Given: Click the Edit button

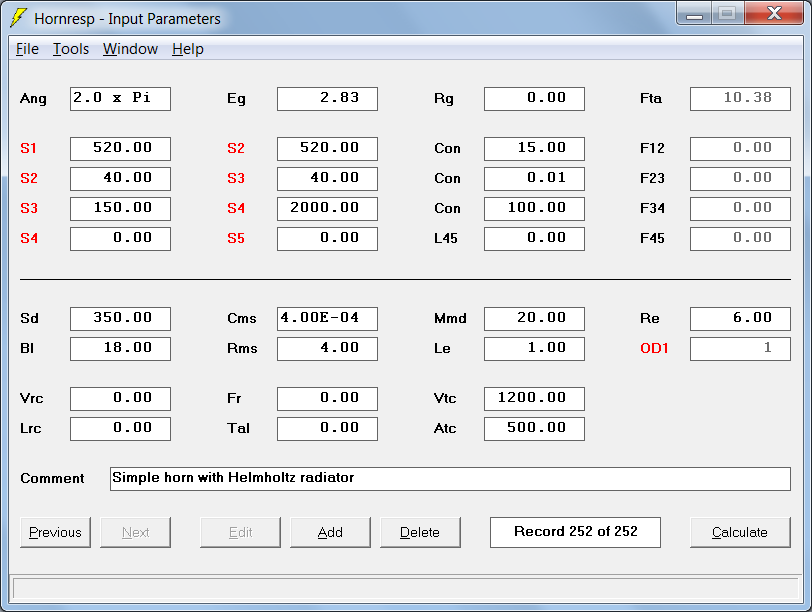Looking at the screenshot, I should click(240, 532).
